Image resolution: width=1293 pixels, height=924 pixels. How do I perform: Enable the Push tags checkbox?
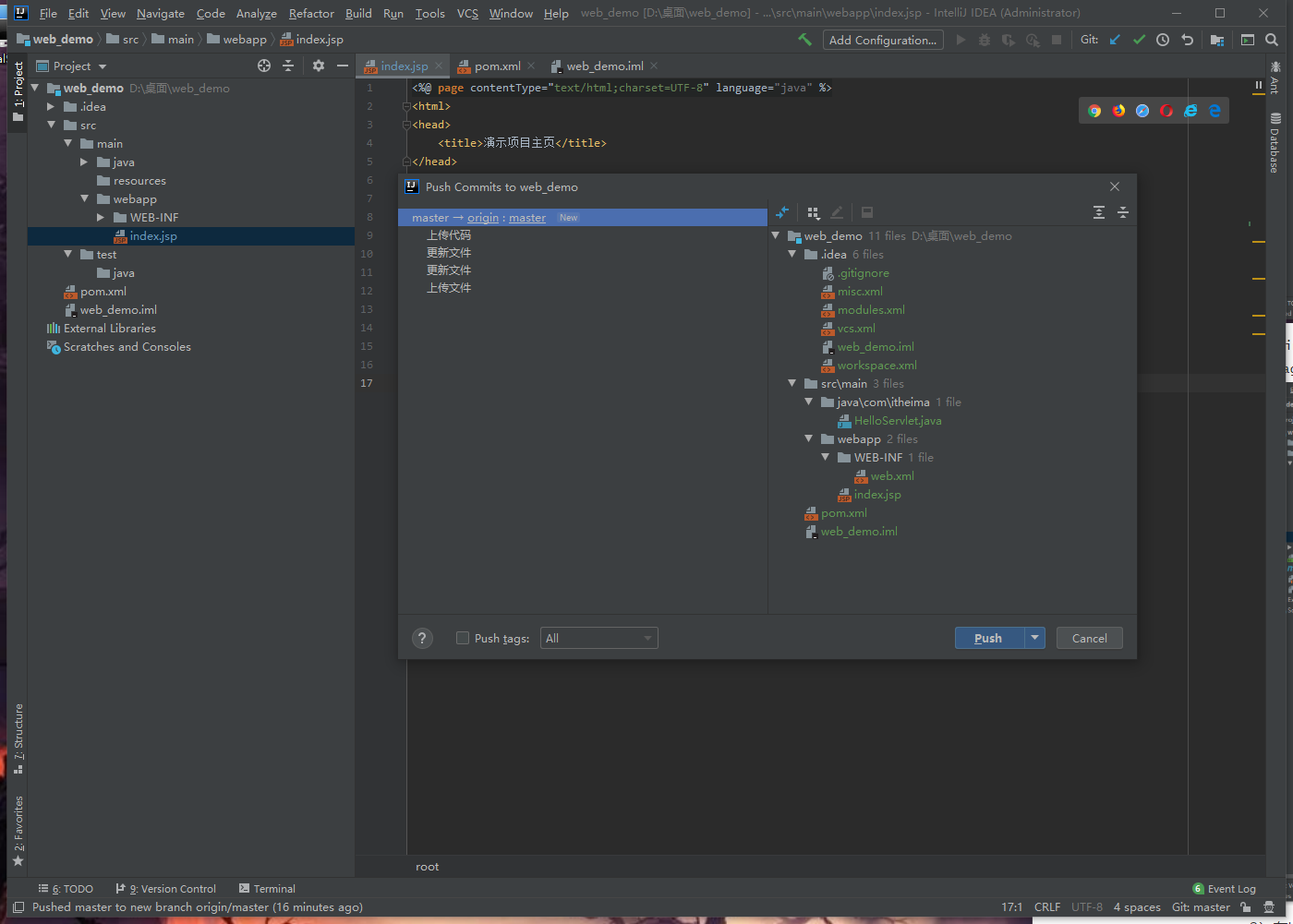[x=463, y=638]
